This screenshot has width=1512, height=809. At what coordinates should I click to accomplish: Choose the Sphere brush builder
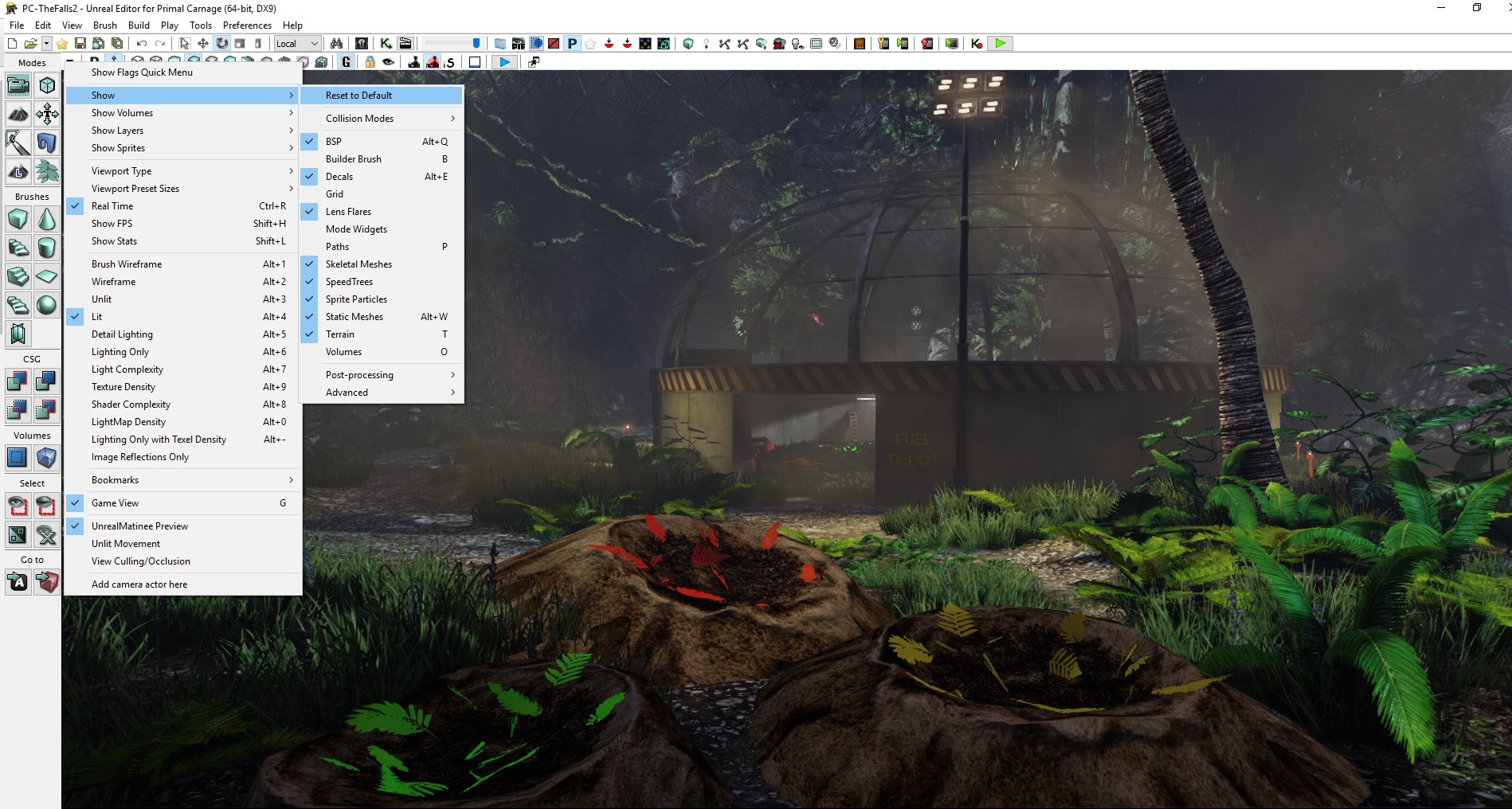(47, 305)
